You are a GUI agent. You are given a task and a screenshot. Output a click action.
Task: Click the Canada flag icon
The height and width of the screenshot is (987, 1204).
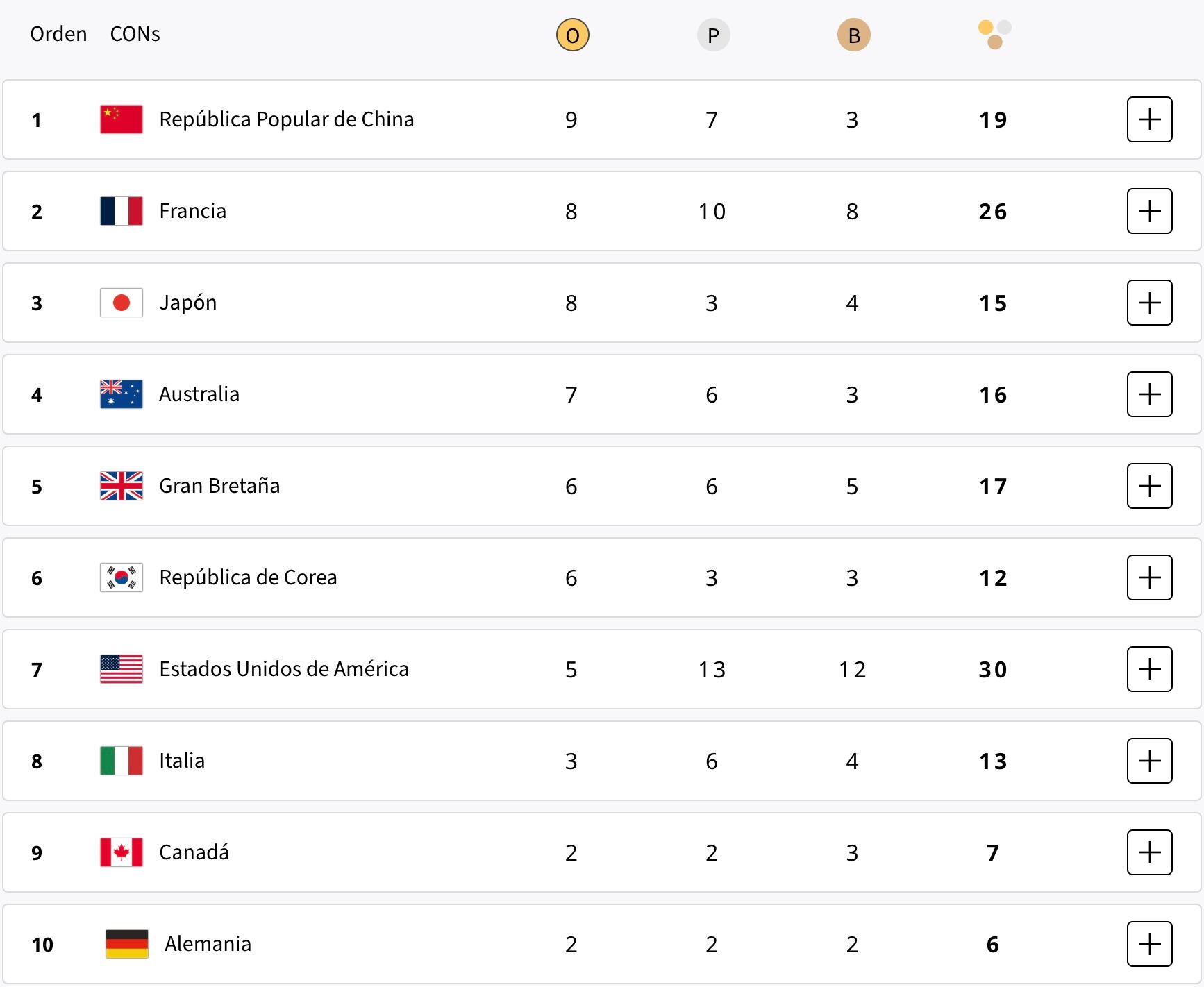[x=122, y=852]
